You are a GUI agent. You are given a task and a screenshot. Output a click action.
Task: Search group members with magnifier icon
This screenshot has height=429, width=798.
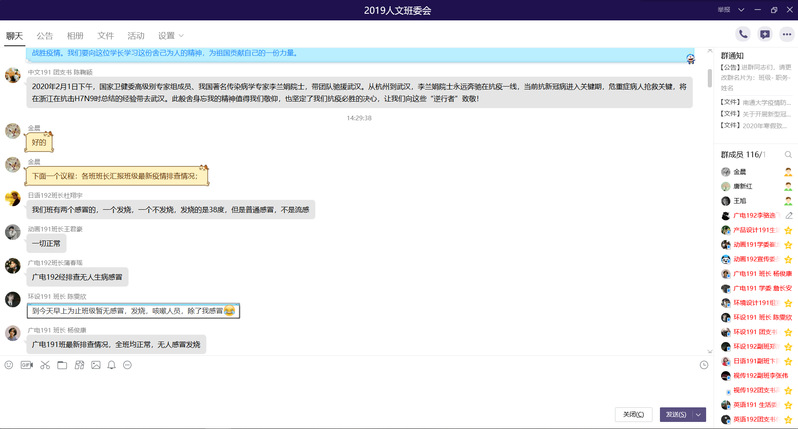(788, 156)
